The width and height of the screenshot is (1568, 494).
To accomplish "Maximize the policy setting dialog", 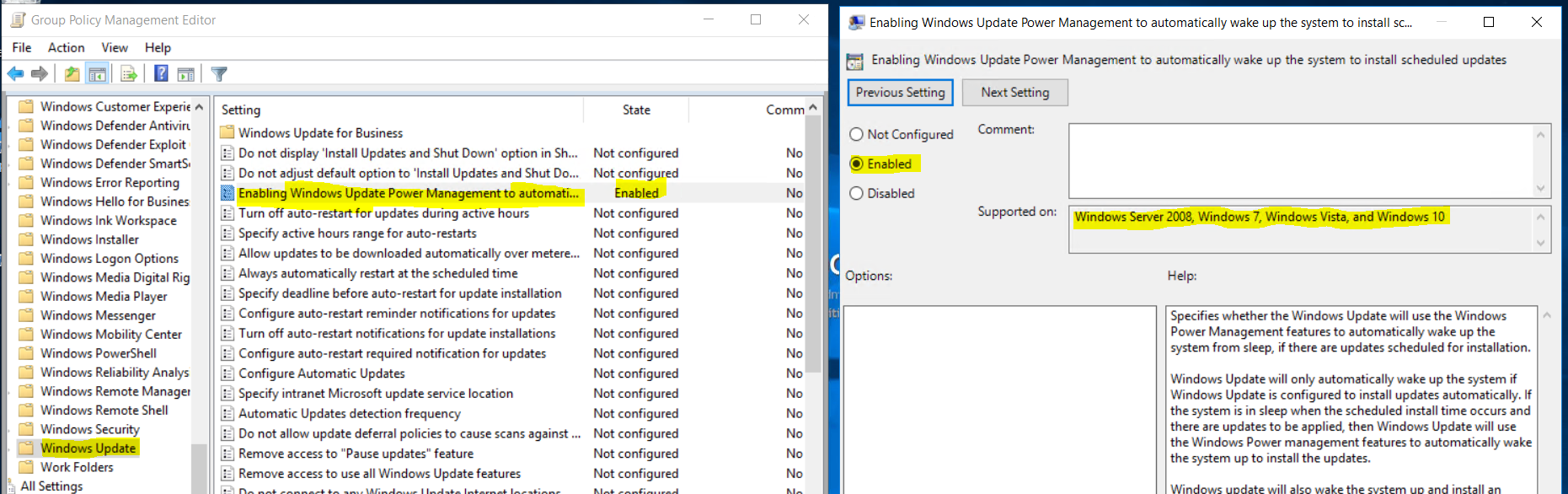I will coord(1489,22).
